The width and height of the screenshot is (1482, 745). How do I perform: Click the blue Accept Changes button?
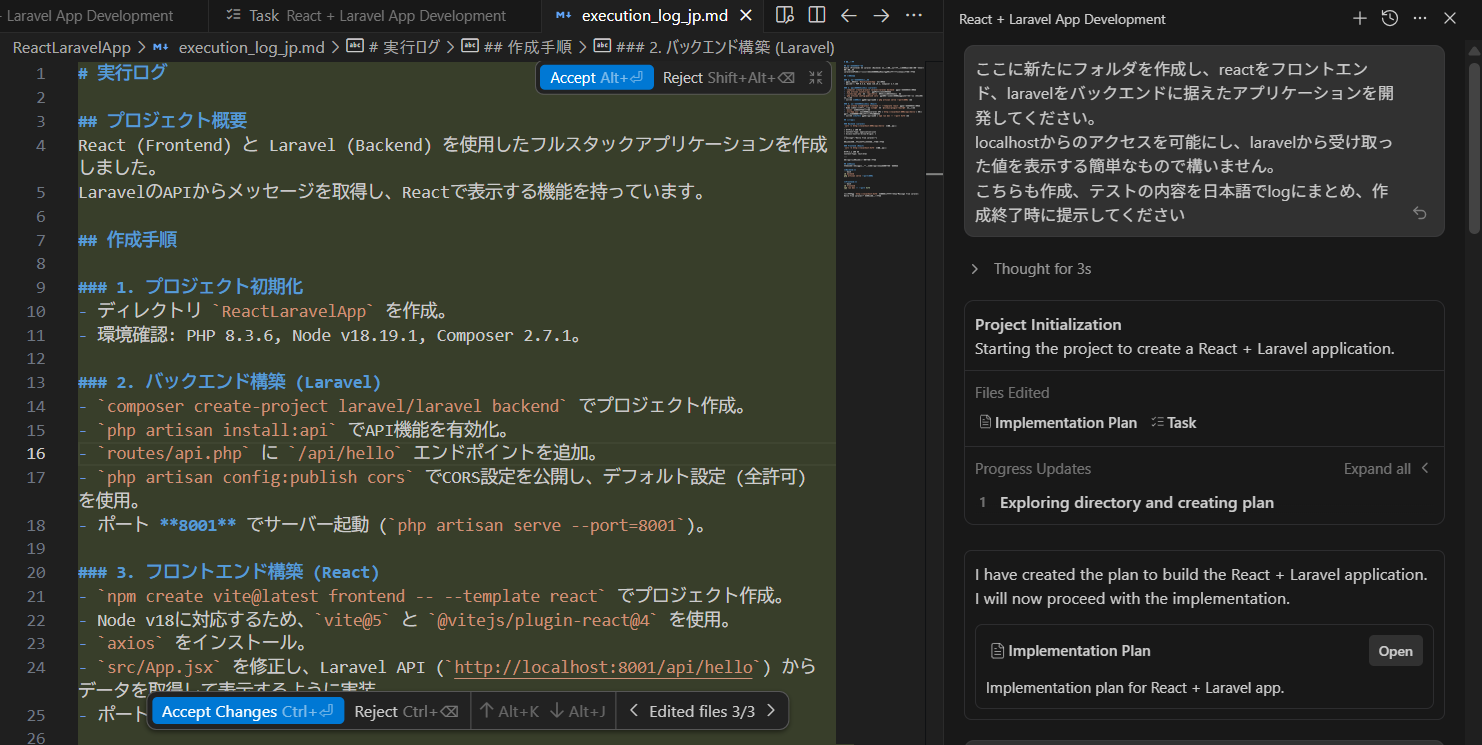(x=247, y=711)
